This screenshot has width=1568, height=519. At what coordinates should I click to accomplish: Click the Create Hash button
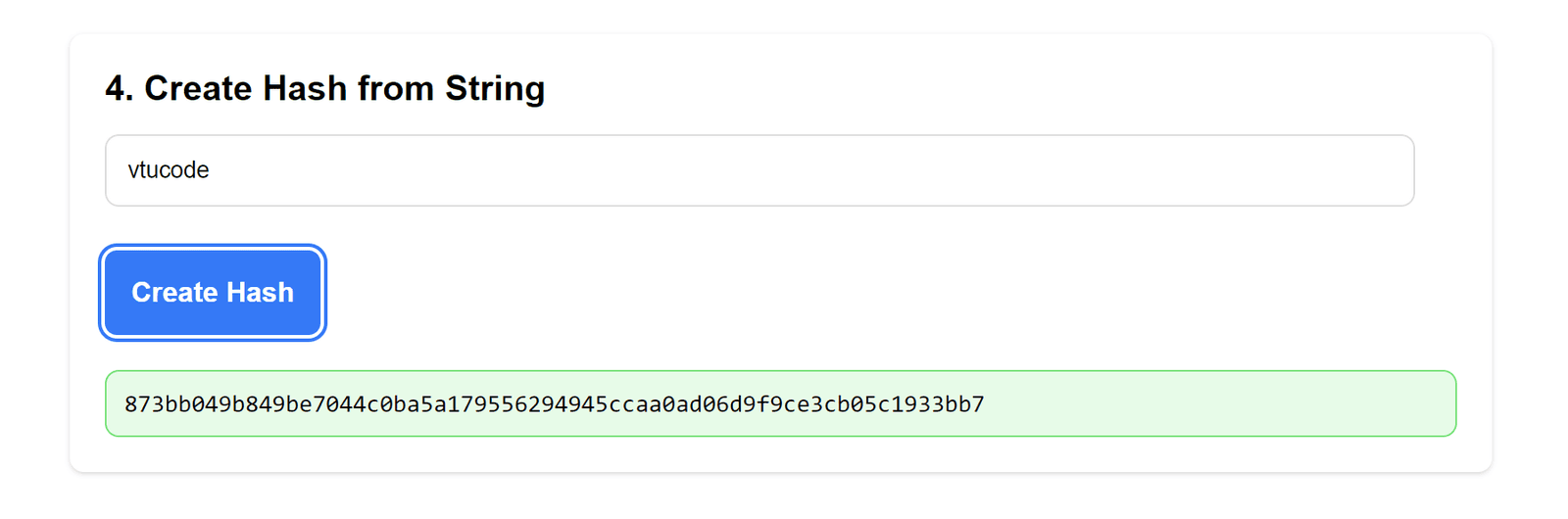tap(213, 293)
